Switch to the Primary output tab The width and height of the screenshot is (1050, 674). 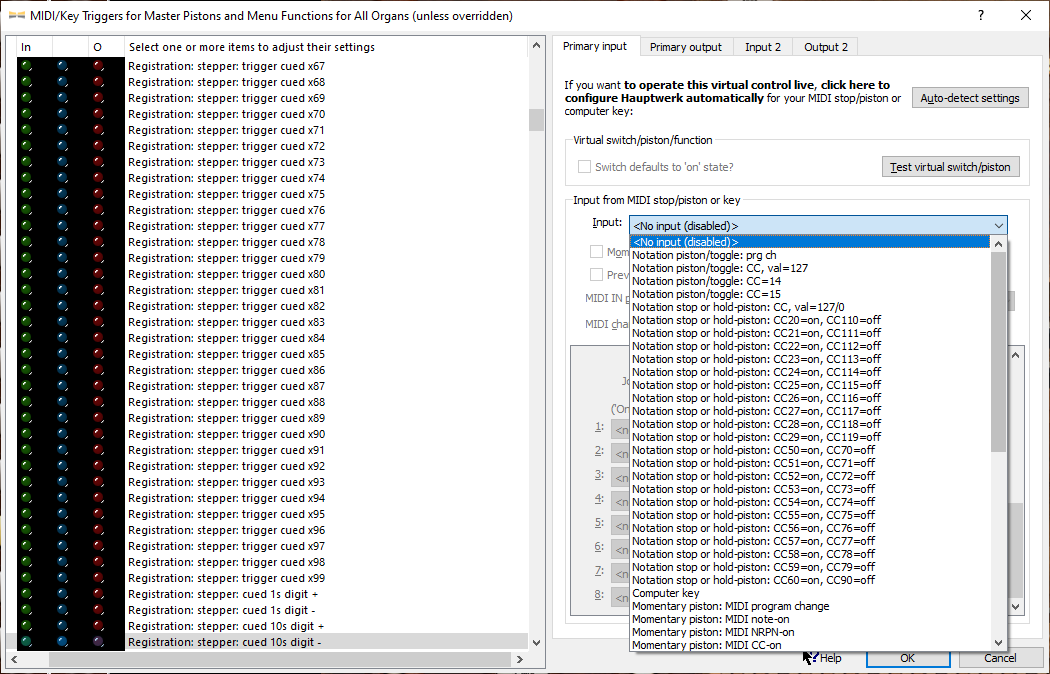tap(685, 47)
